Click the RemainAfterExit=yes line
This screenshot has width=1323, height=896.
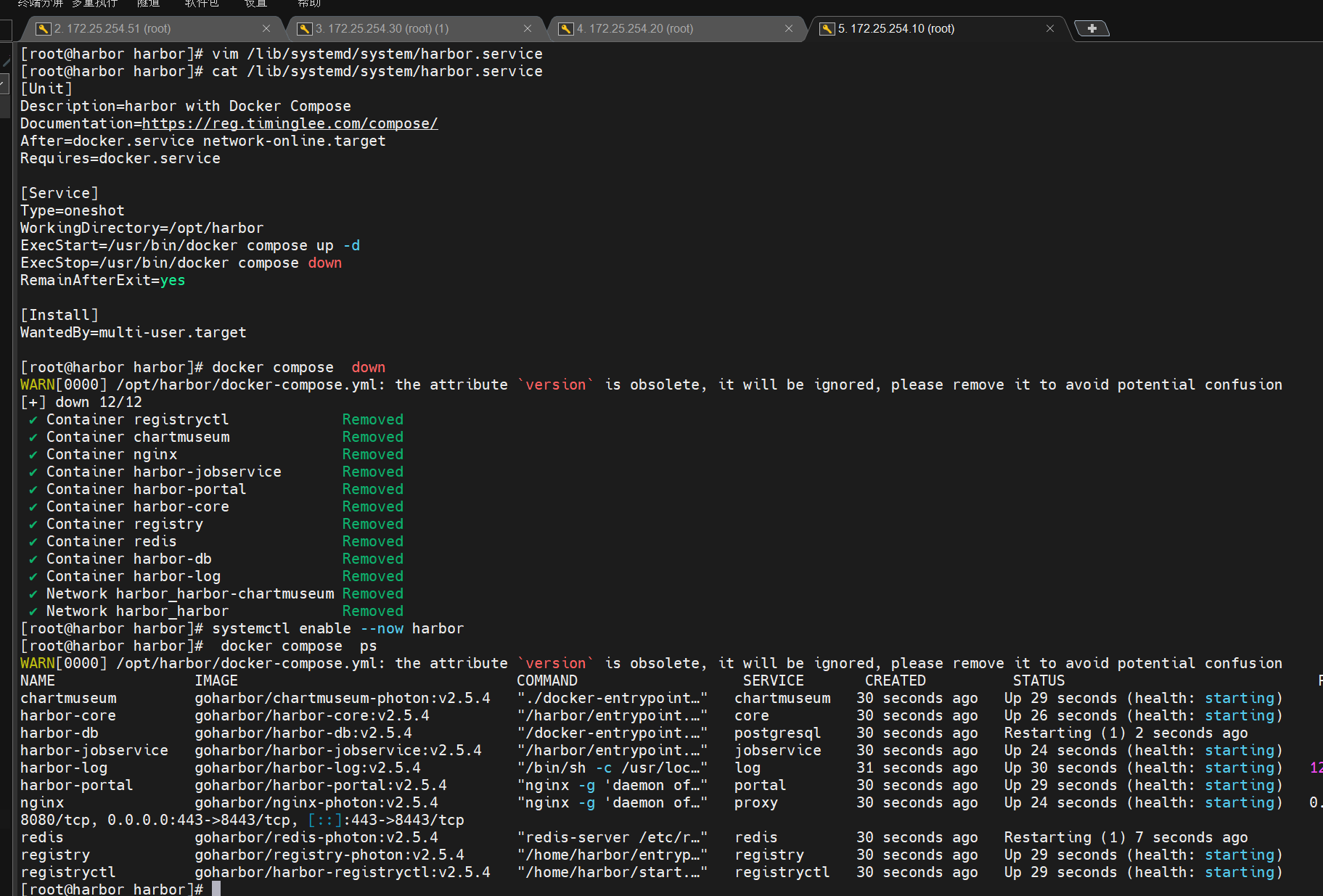tap(103, 280)
